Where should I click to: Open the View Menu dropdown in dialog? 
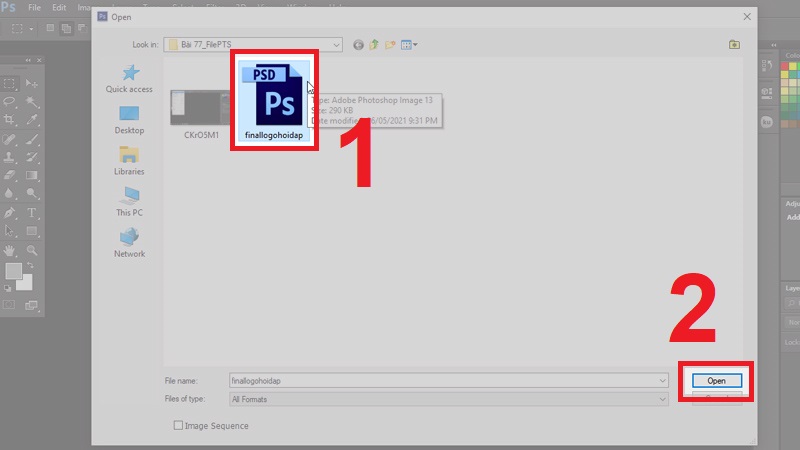pos(409,45)
